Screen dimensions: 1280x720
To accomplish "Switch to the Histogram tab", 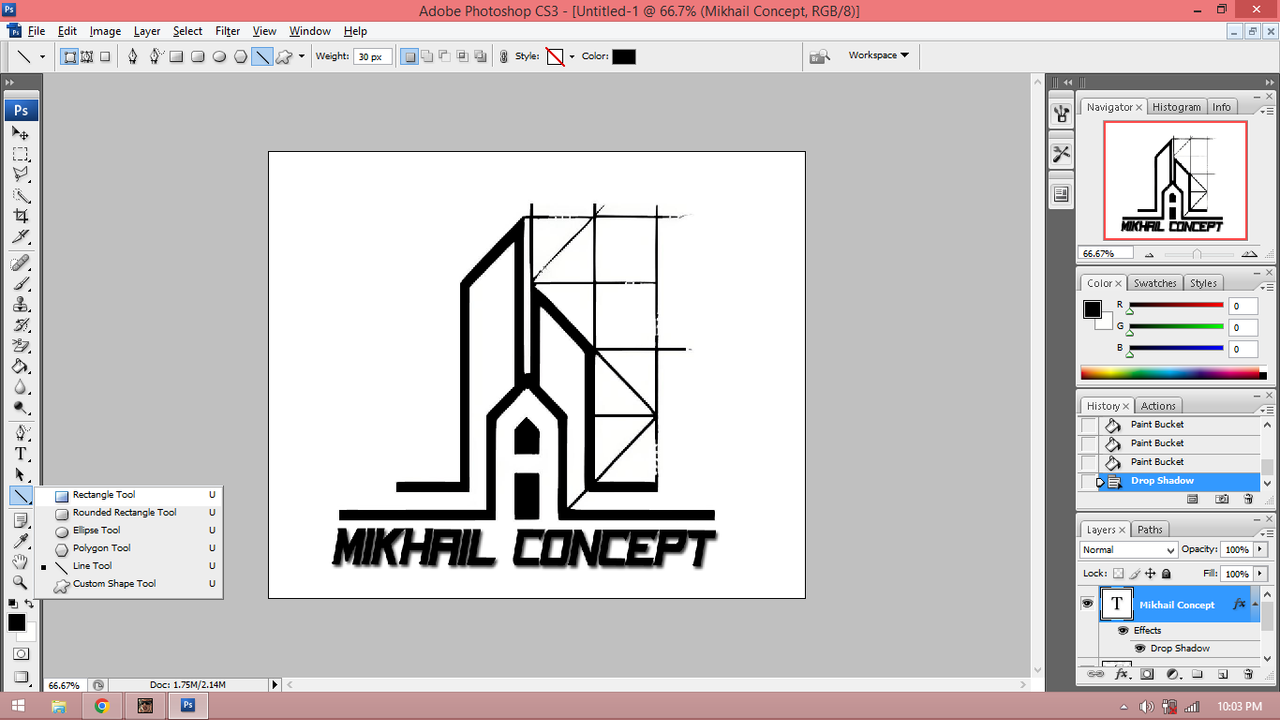I will (x=1176, y=107).
